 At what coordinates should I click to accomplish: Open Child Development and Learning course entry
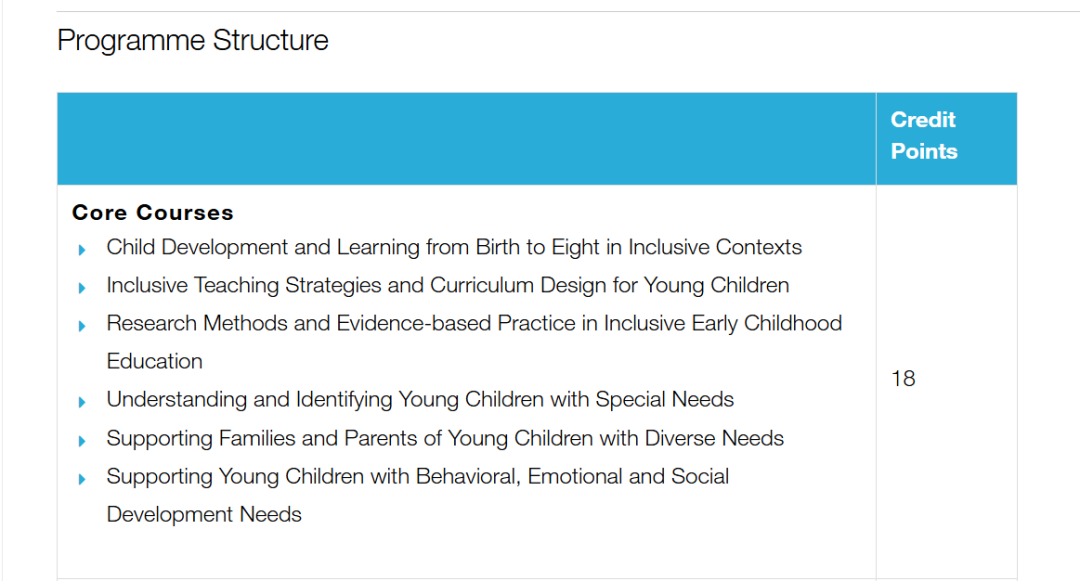point(454,247)
